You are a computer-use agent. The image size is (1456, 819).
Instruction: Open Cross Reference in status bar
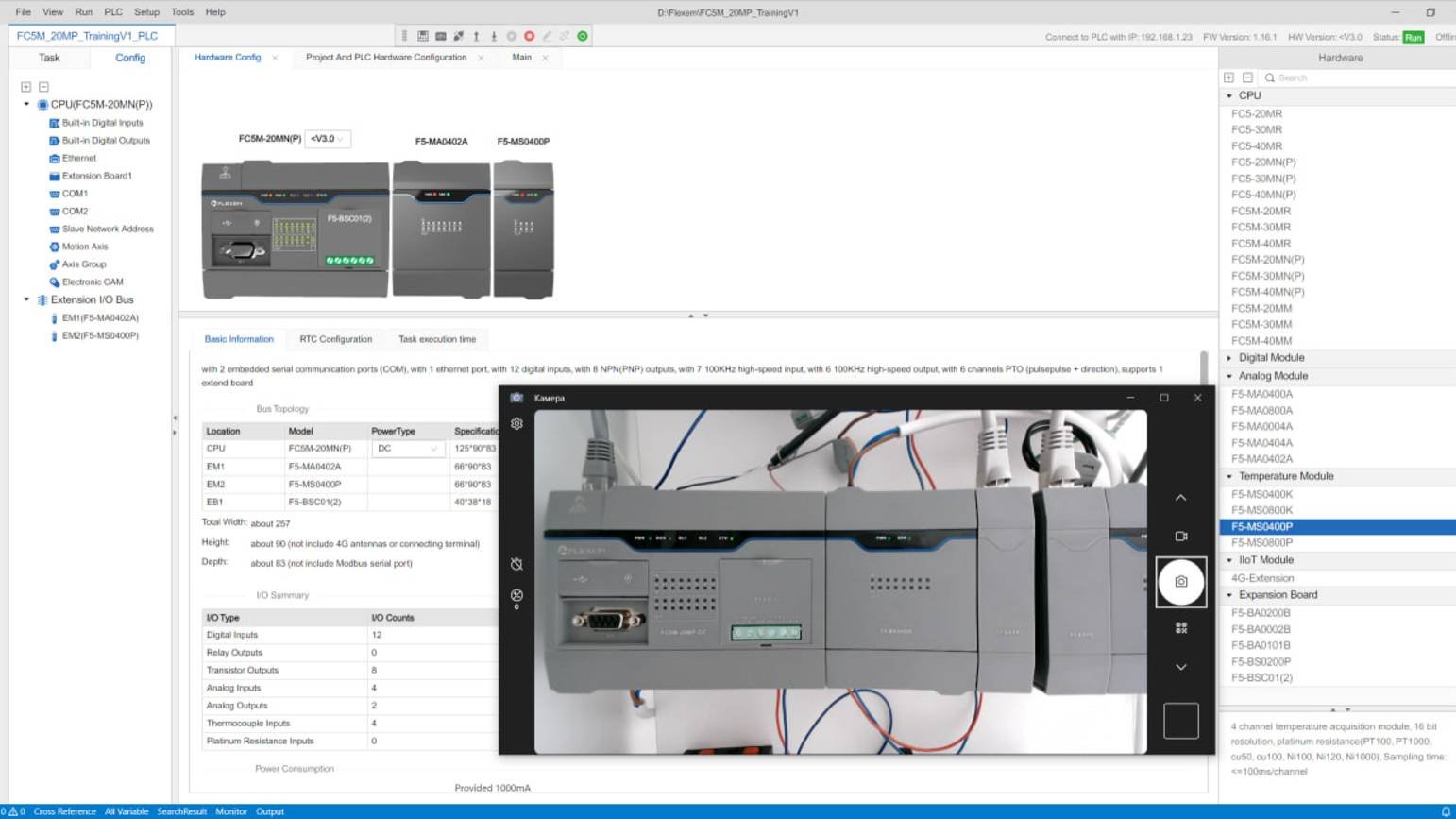(x=64, y=811)
